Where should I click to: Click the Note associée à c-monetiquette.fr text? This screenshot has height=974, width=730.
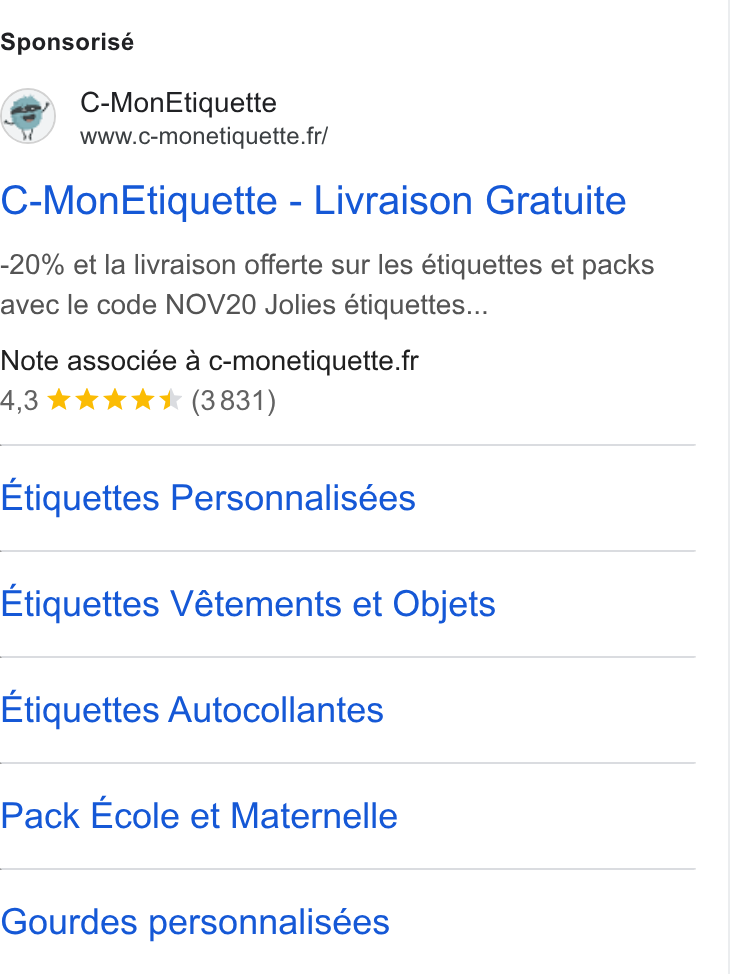pyautogui.click(x=209, y=361)
